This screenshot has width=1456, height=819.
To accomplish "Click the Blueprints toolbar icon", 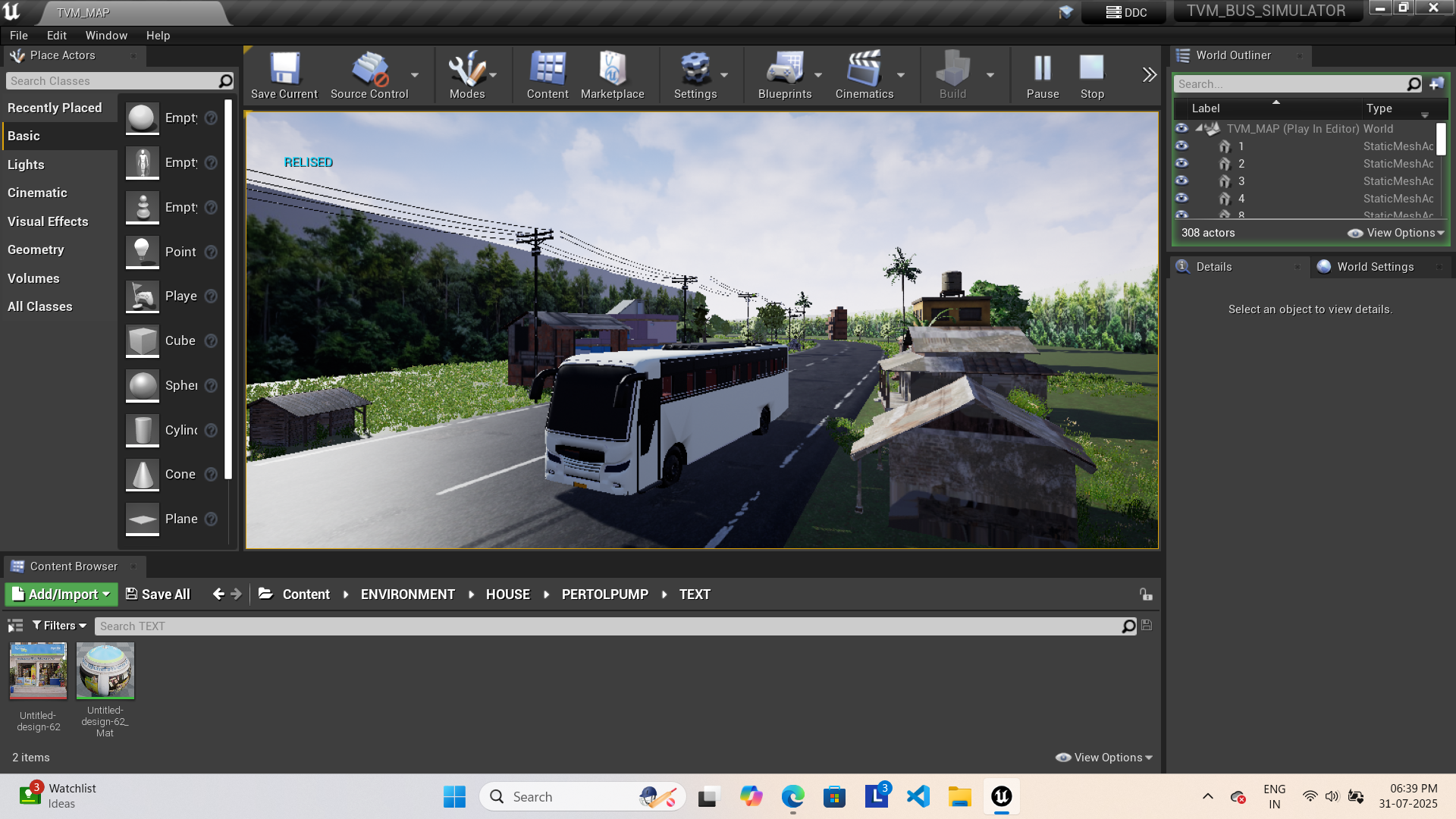I will point(785,75).
